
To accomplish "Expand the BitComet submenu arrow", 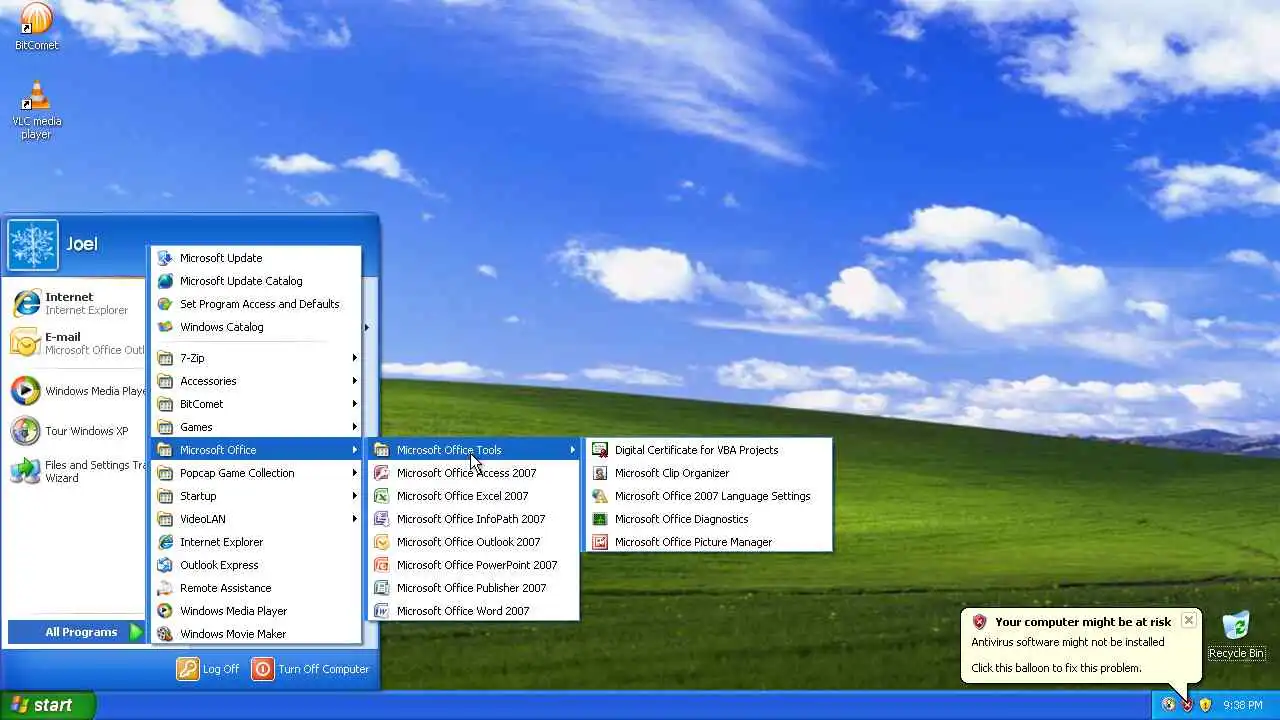I will 354,404.
